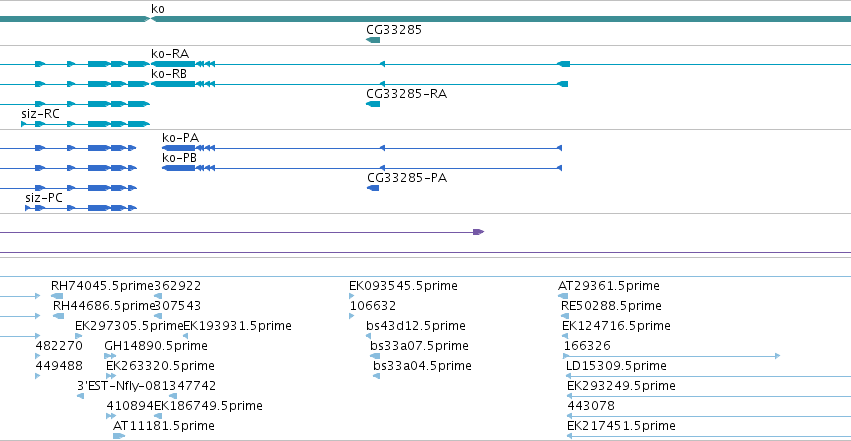Select the AT29361.5prime EST label
The image size is (851, 441).
tap(609, 286)
